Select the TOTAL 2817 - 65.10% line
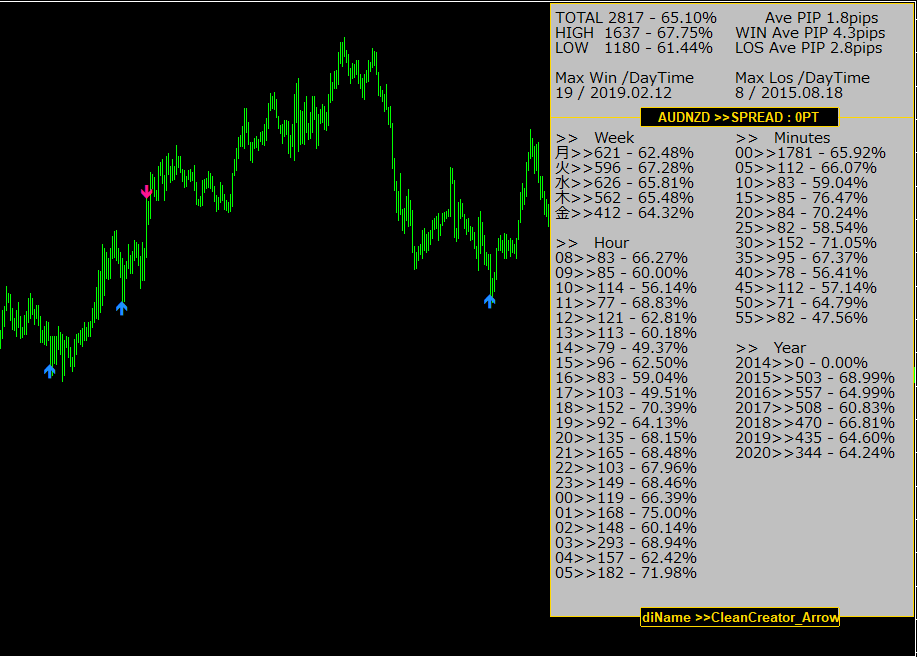This screenshot has height=657, width=917. (x=636, y=18)
